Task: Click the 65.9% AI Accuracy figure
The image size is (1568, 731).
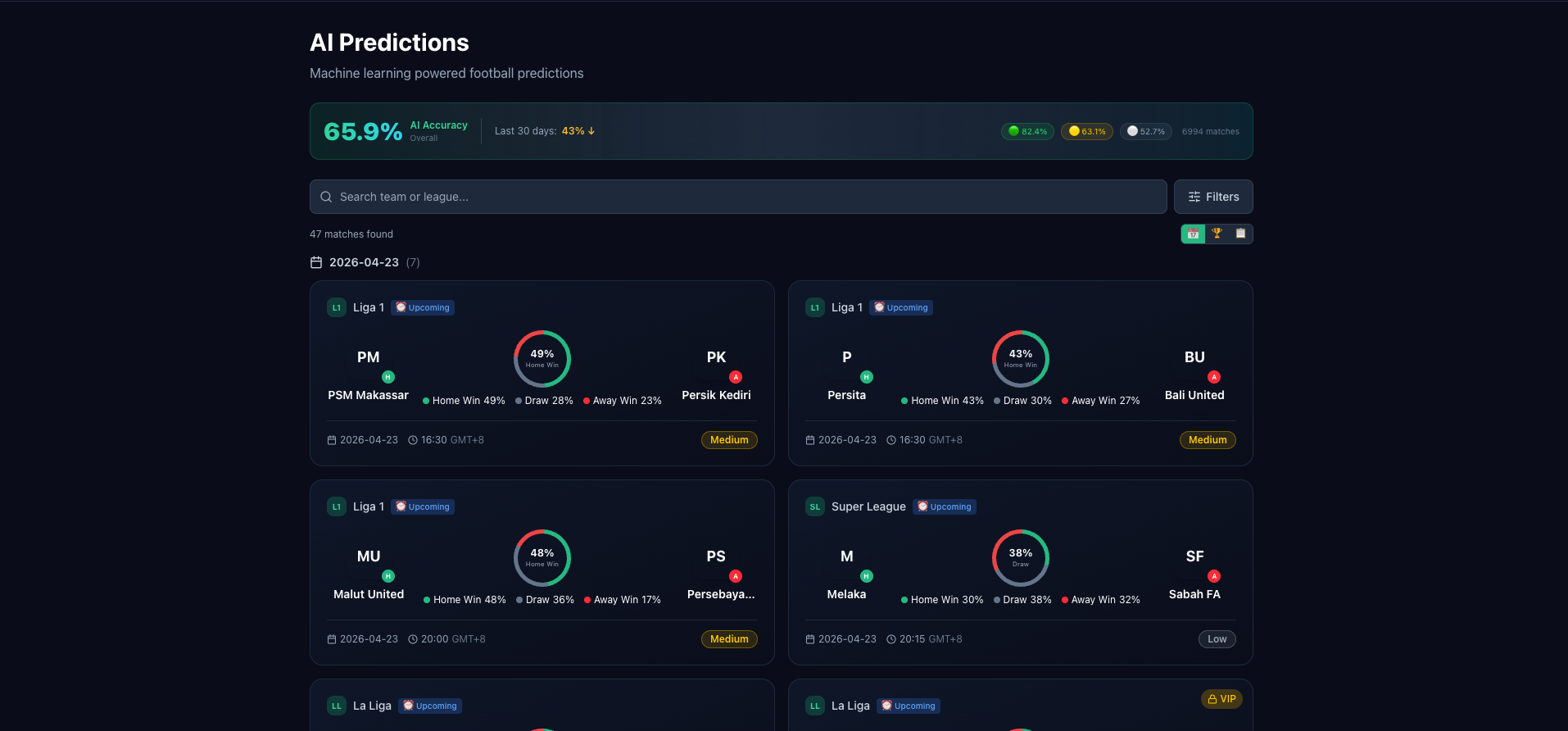Action: pos(363,131)
